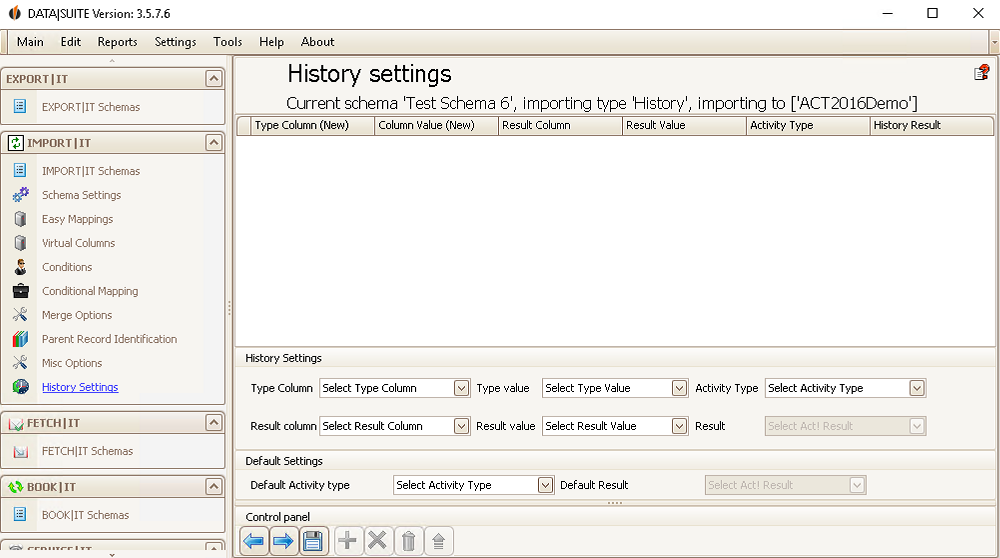The height and width of the screenshot is (558, 1000).
Task: Click the Parent Record Identification books icon
Action: (x=20, y=339)
